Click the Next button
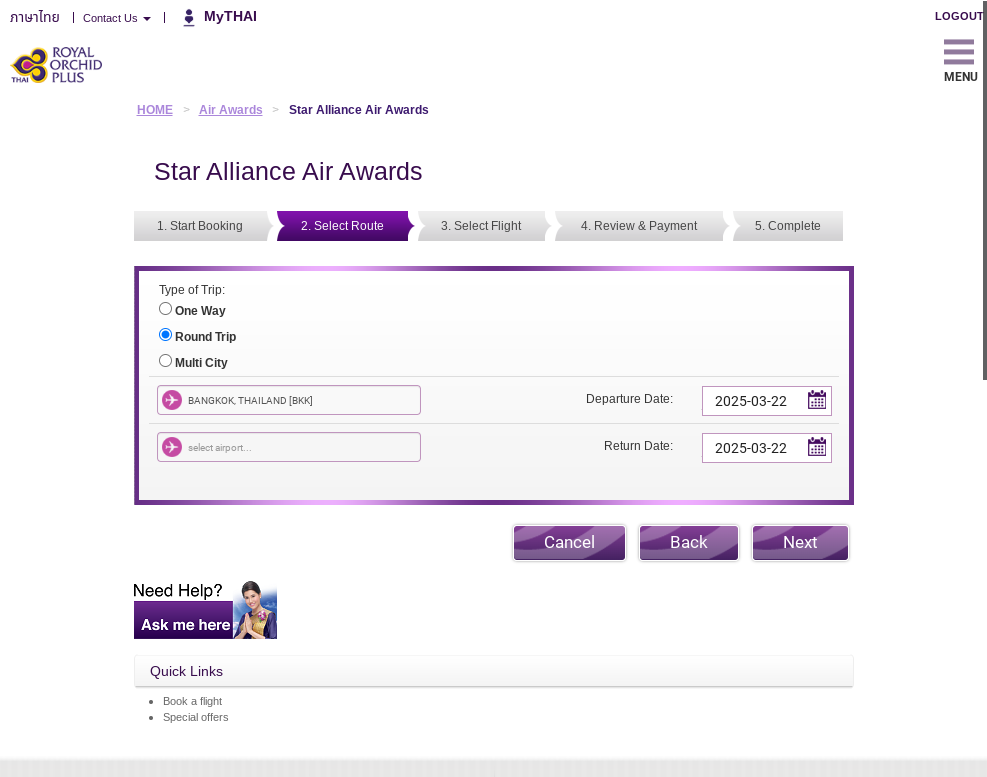Viewport: 987px width, 777px height. coord(800,543)
